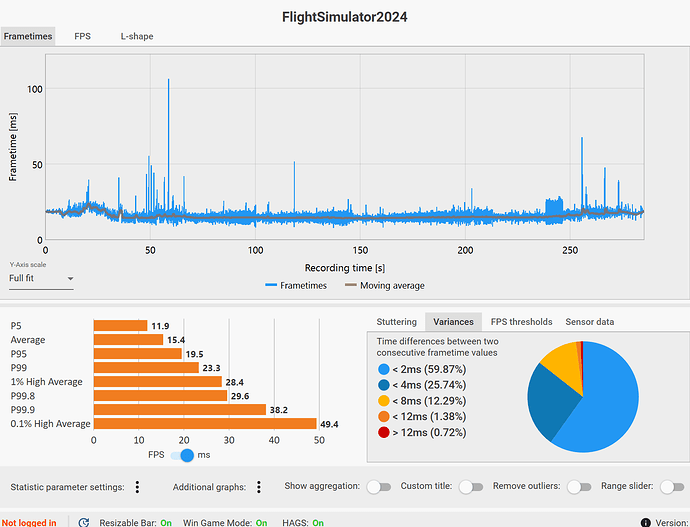
Task: Open Statistic parameter settings three-dot menu
Action: tap(137, 487)
